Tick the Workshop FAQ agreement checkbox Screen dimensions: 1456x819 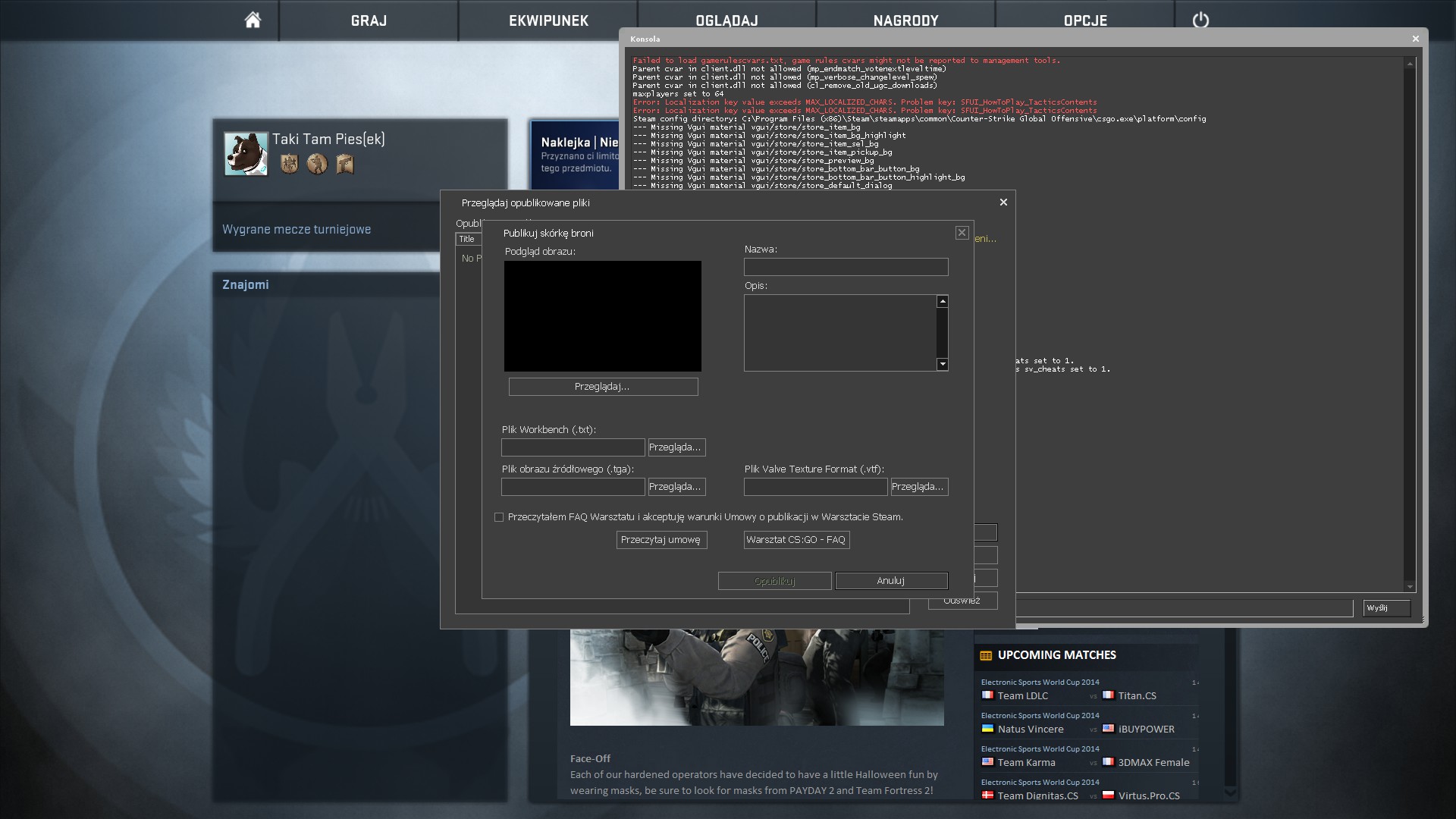499,517
